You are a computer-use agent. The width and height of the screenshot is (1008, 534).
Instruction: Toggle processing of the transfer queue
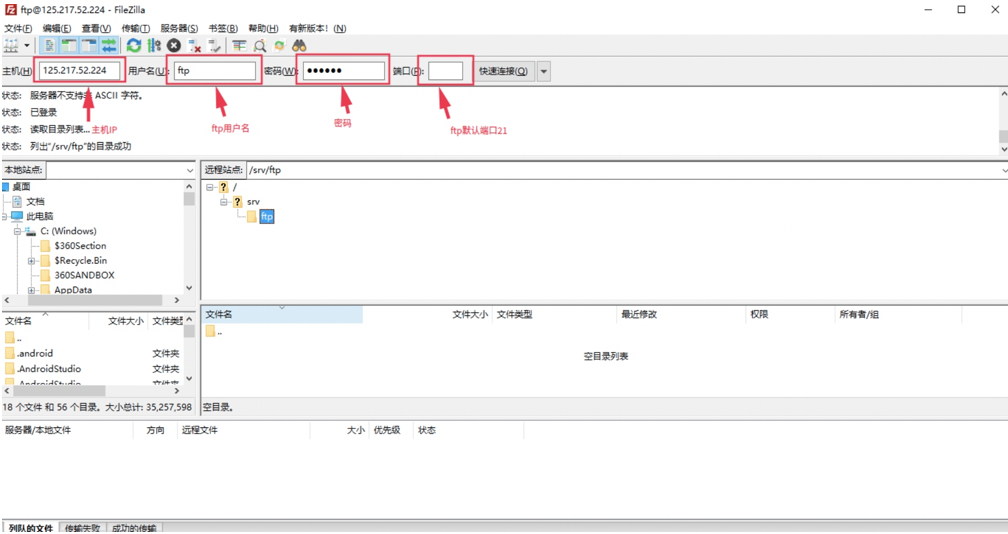154,46
